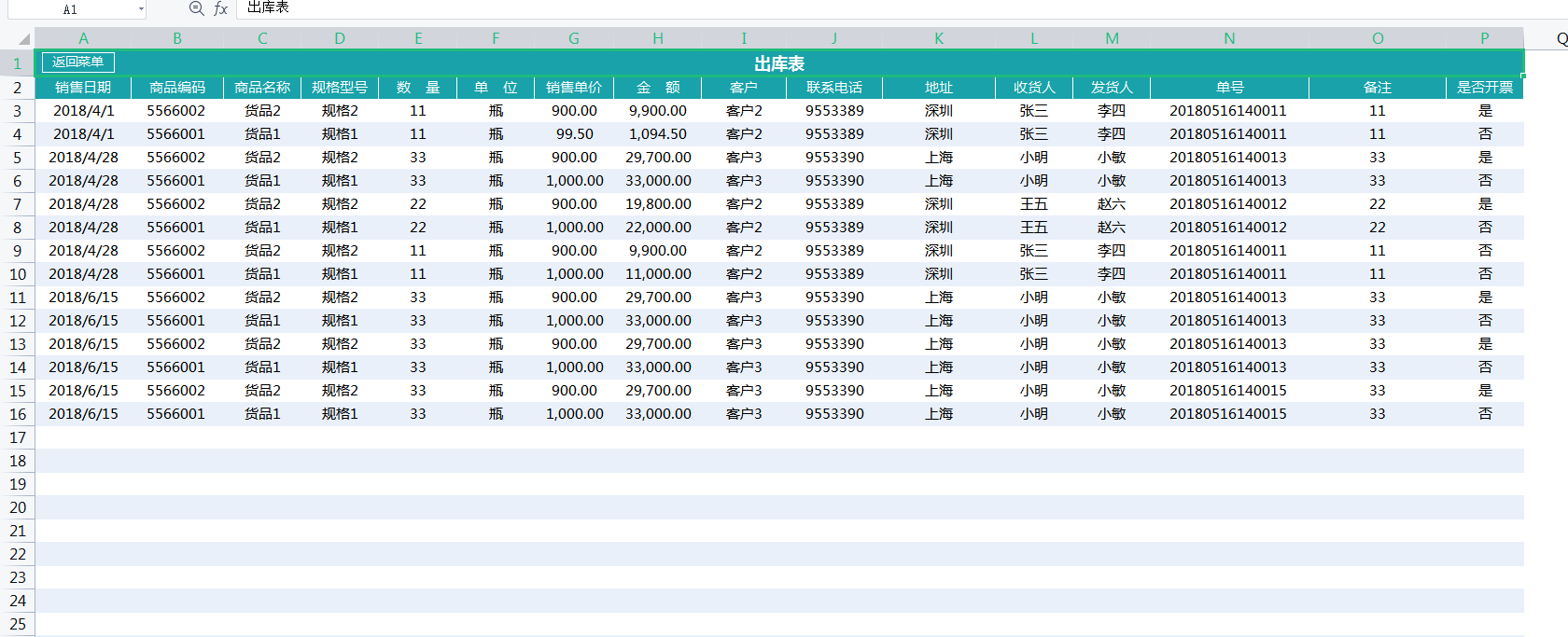Click price 99.50 in row 4
Image resolution: width=1568 pixels, height=637 pixels.
[574, 133]
